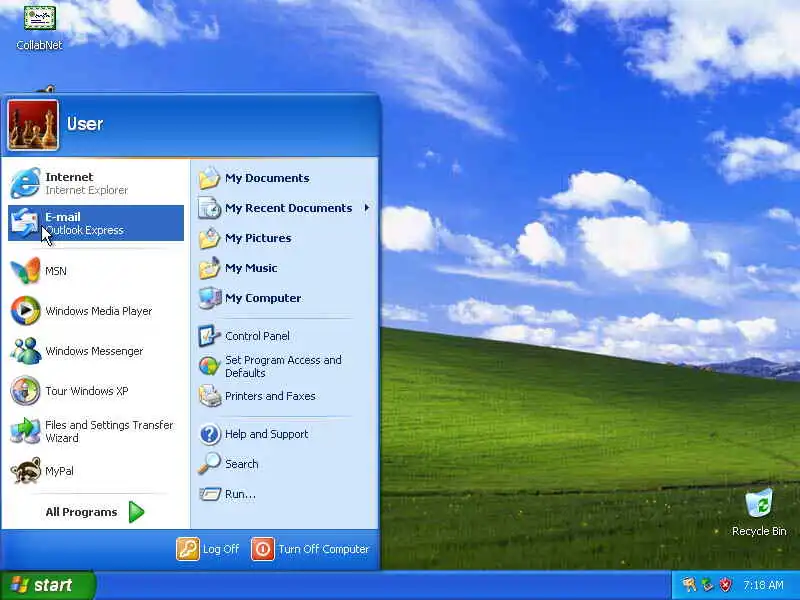Click the Log Off text
This screenshot has height=600, width=800.
pos(221,549)
